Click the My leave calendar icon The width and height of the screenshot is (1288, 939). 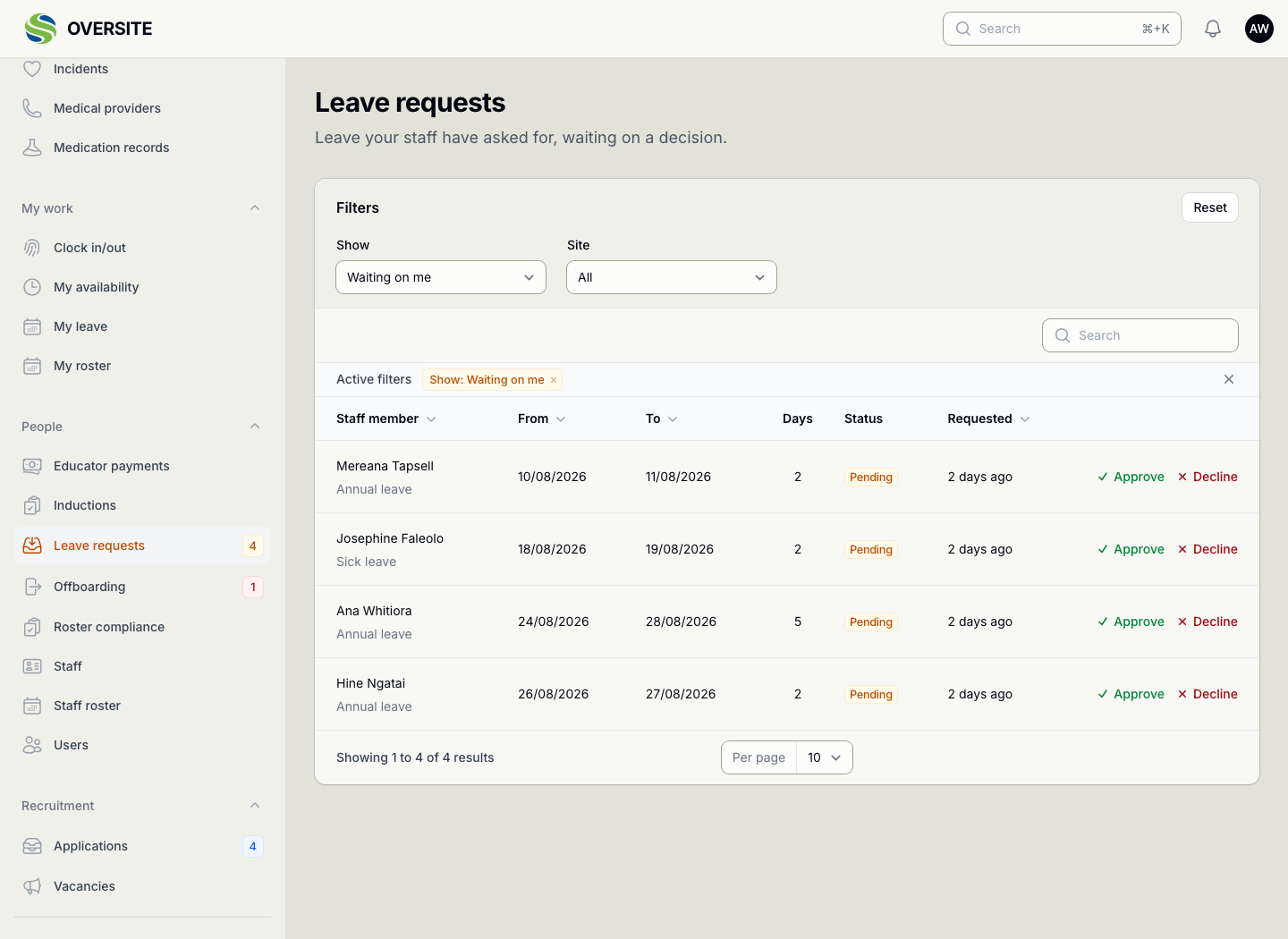click(32, 326)
